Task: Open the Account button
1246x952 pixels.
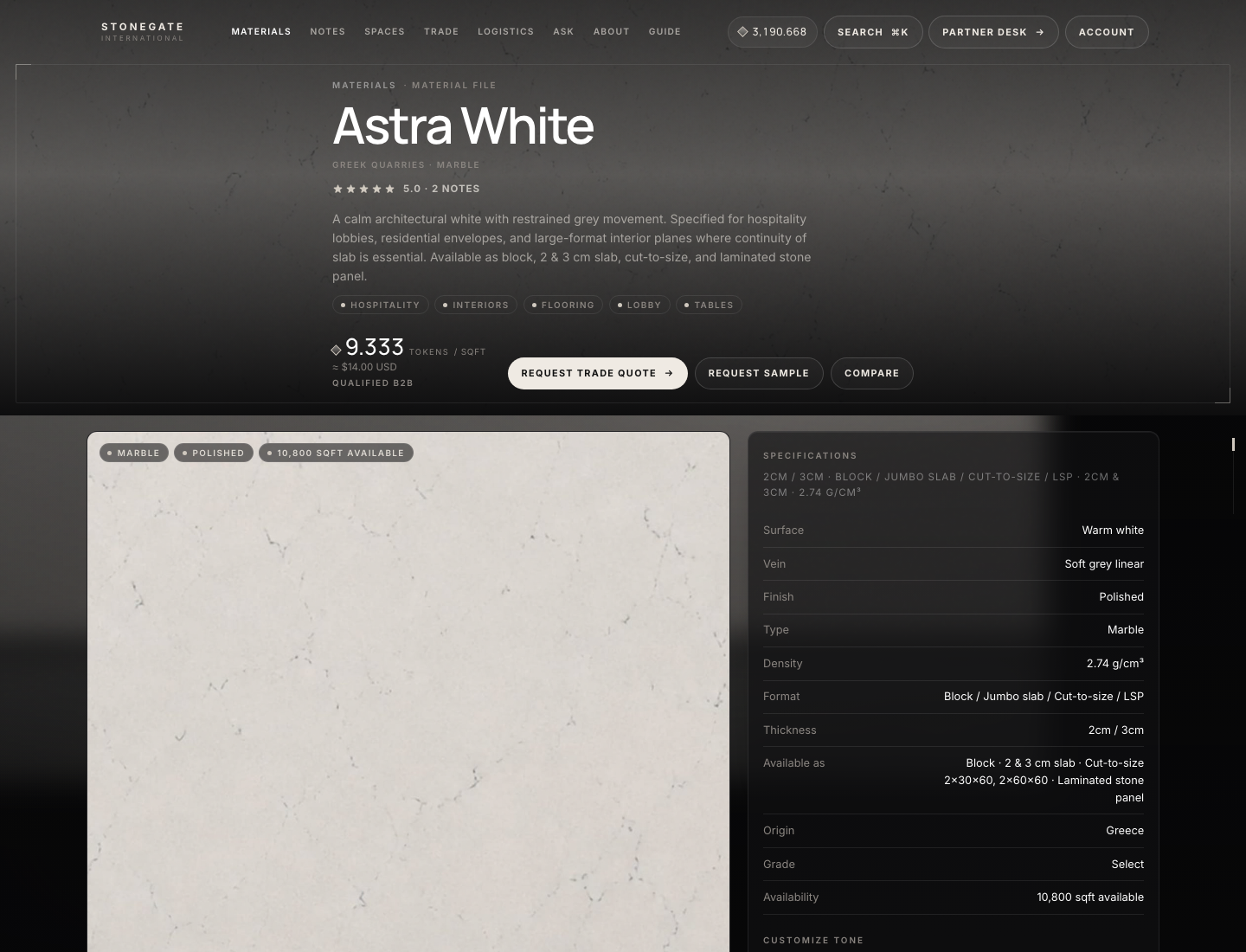Action: [x=1107, y=32]
